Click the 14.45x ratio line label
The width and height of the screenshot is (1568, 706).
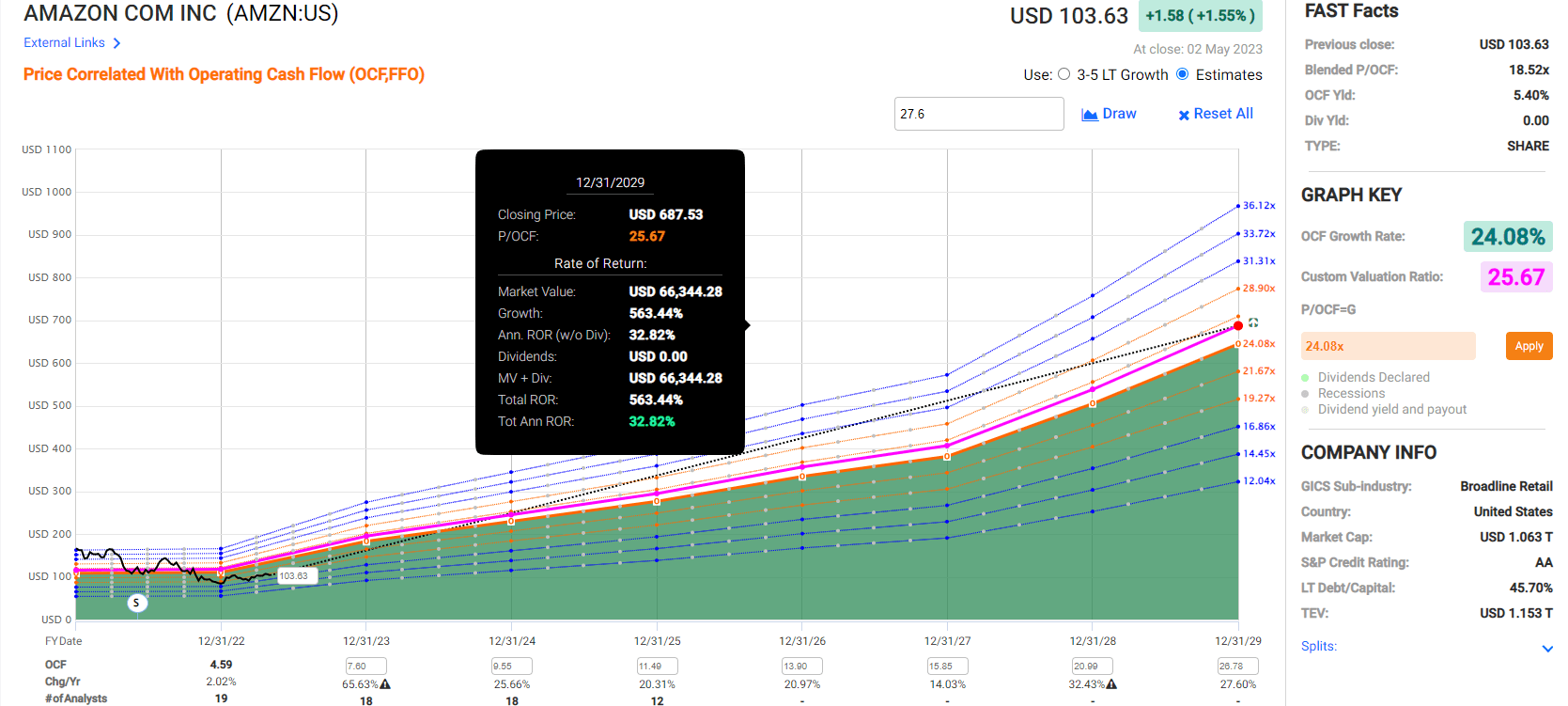point(1259,453)
